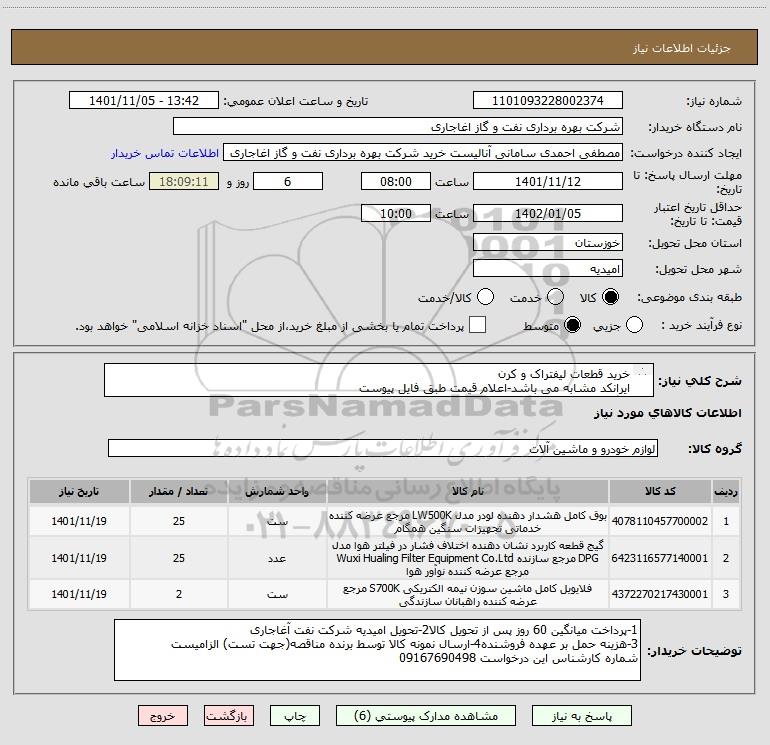Click the delivery province field خوزستان

coord(548,243)
